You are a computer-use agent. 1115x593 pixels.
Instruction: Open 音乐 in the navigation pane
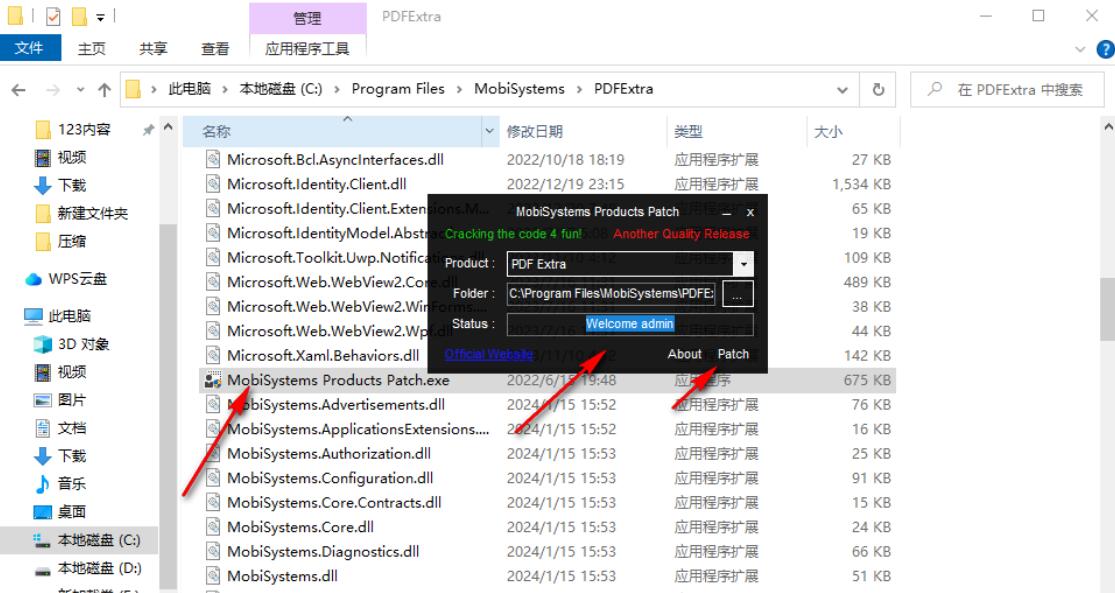[x=71, y=484]
